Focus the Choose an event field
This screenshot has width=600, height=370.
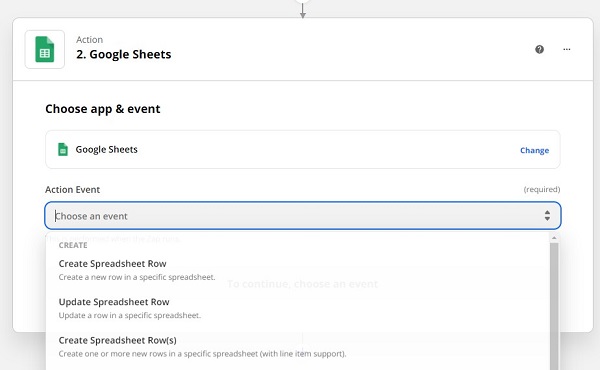click(x=303, y=216)
